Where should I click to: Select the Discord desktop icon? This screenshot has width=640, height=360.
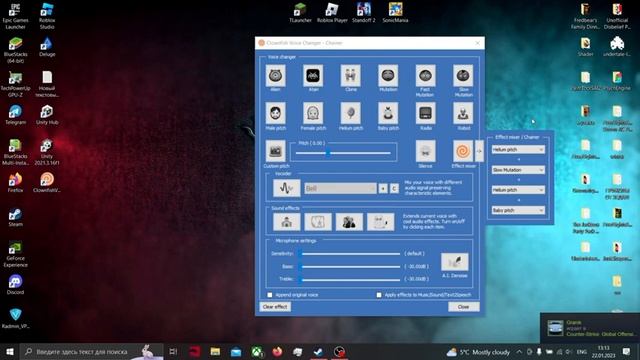coord(16,284)
